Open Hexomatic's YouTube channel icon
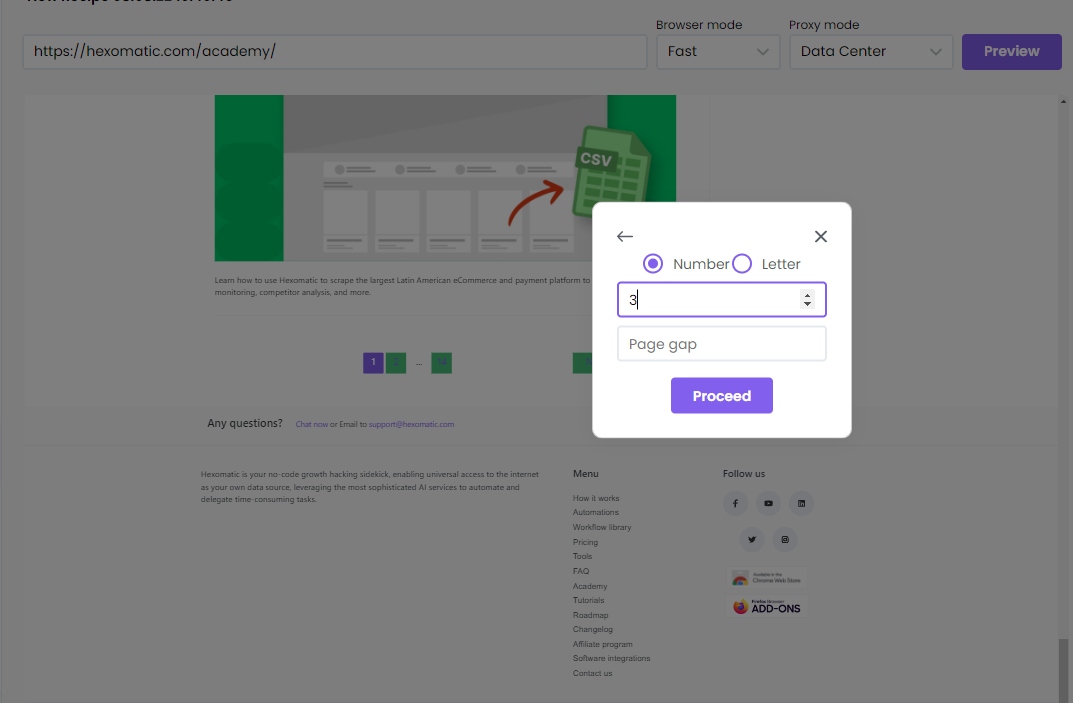Screen dimensions: 1073x703 [x=768, y=503]
